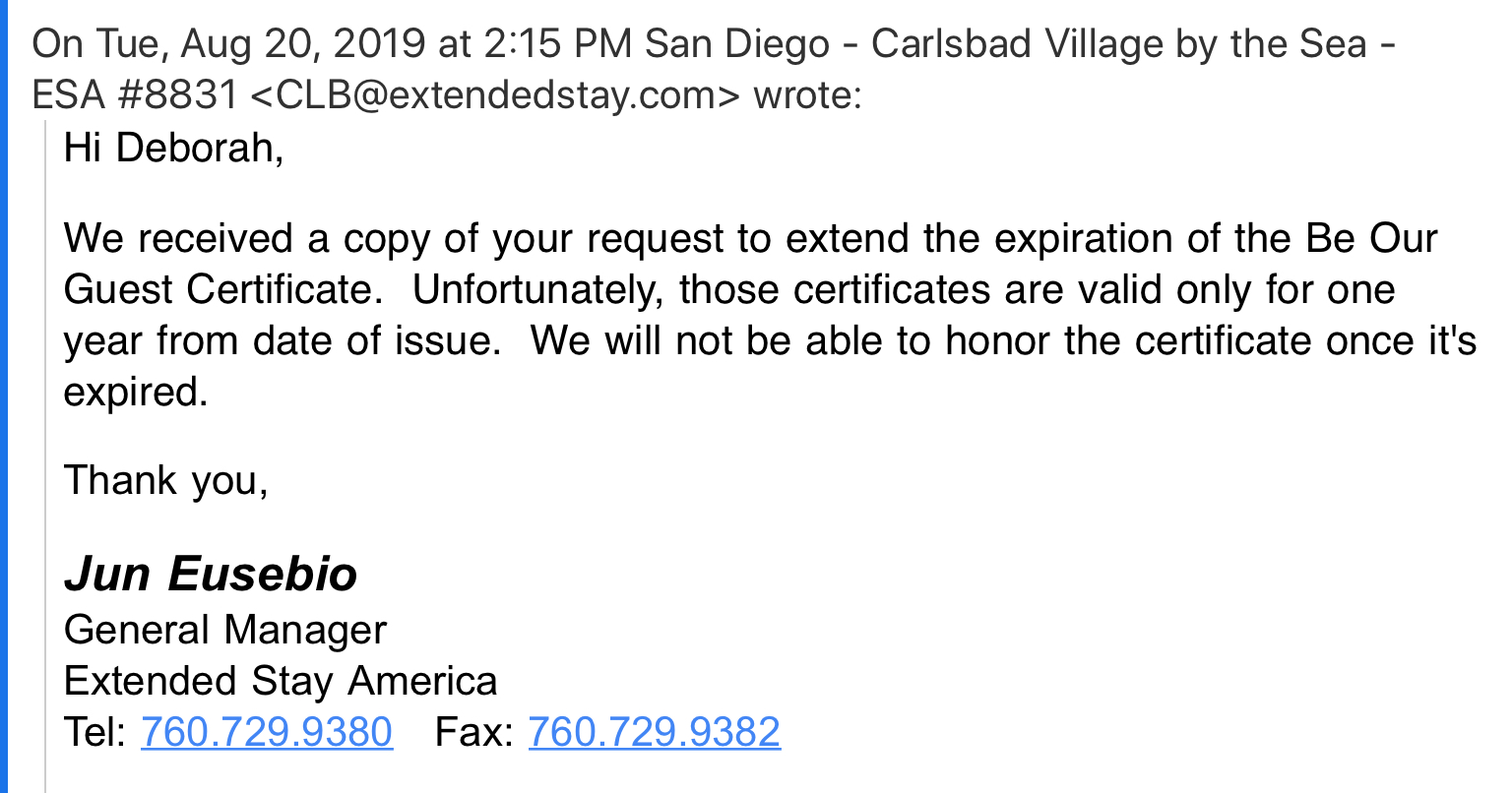Click the "Tel:" label in signature
Screen dimensions: 1512x793
94,732
